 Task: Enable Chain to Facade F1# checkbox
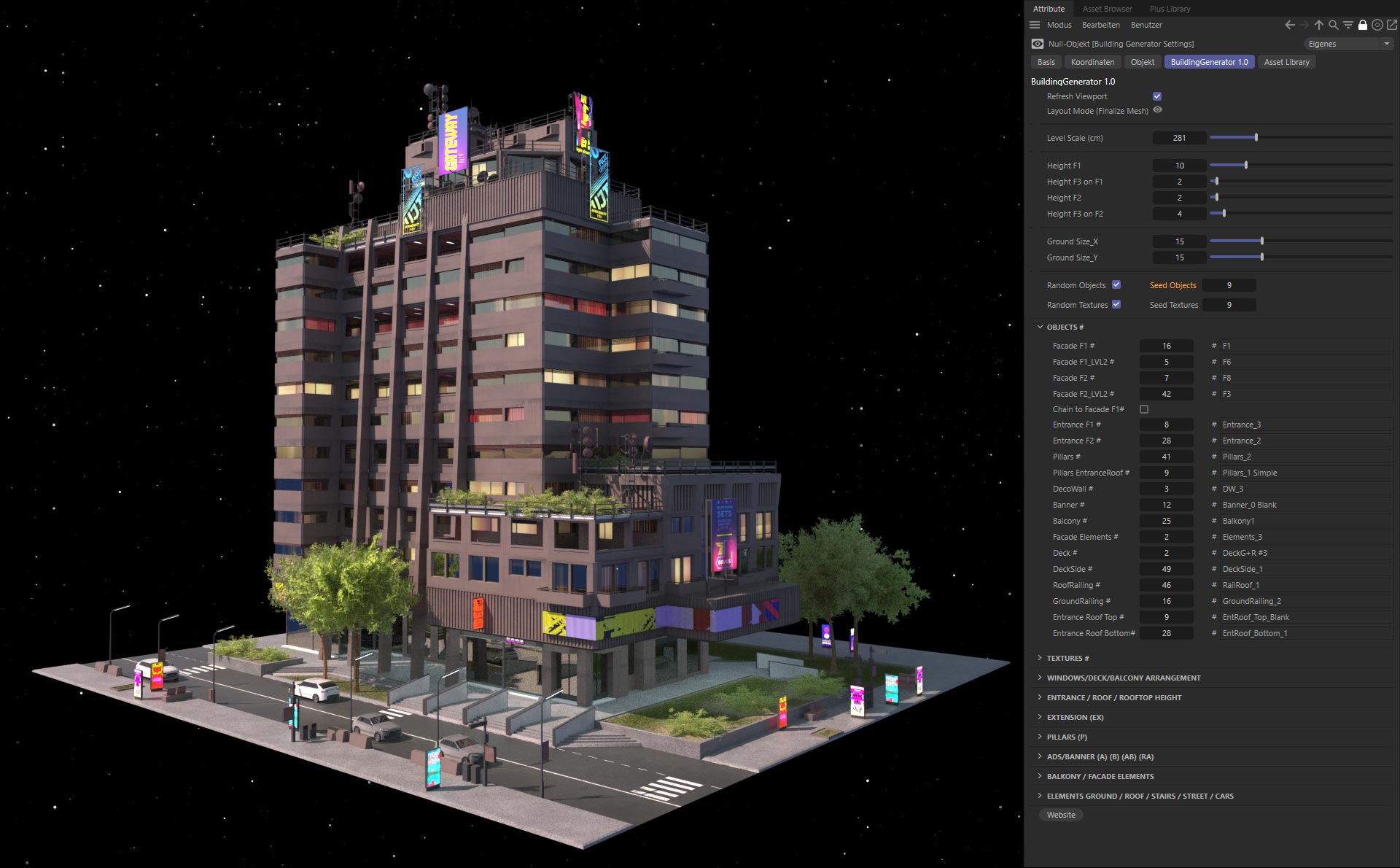click(1144, 409)
